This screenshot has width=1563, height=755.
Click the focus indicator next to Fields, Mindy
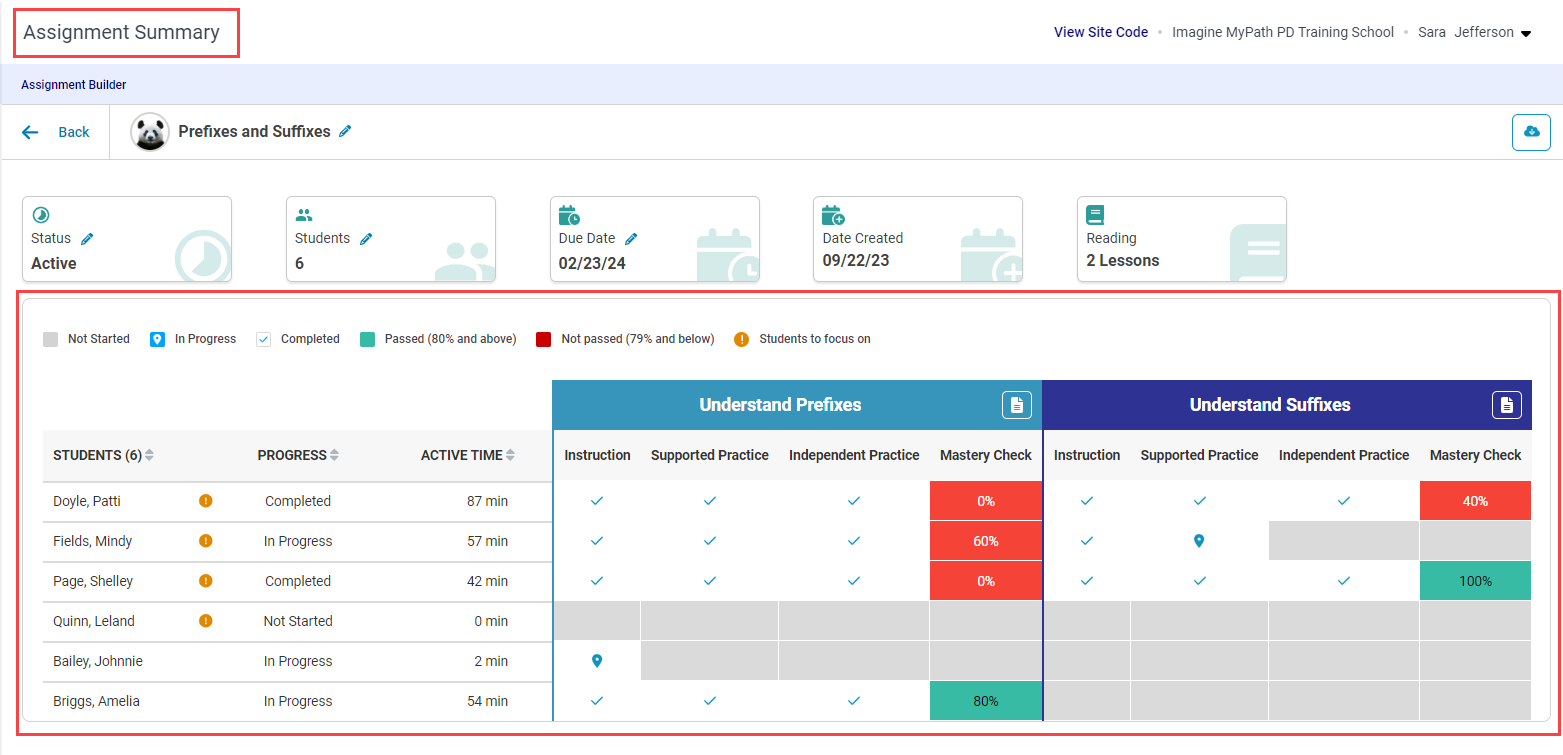pyautogui.click(x=205, y=541)
